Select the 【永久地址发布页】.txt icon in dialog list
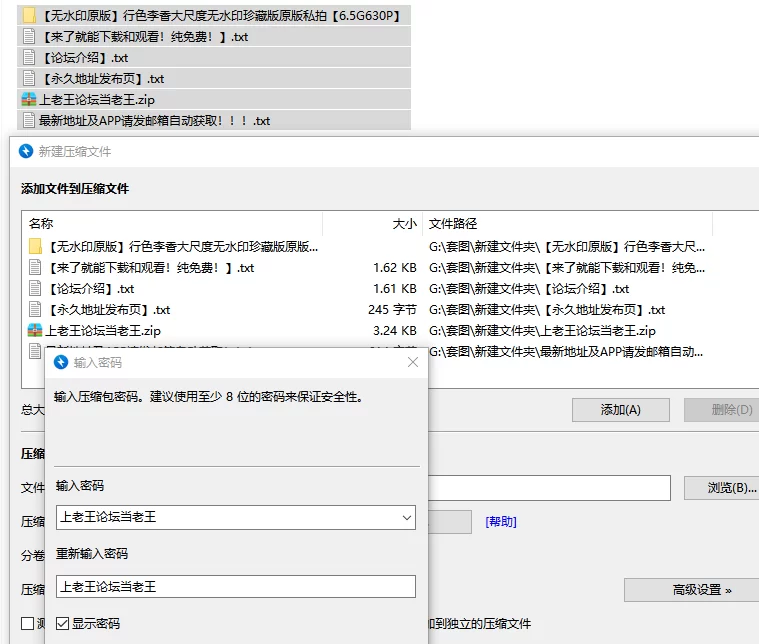 (36, 309)
